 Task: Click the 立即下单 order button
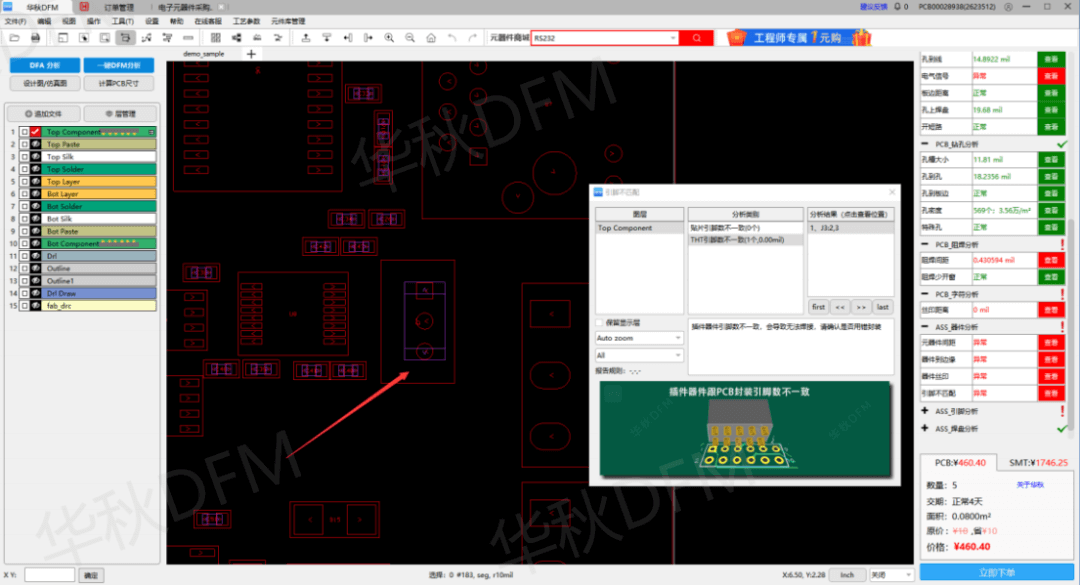tap(996, 573)
